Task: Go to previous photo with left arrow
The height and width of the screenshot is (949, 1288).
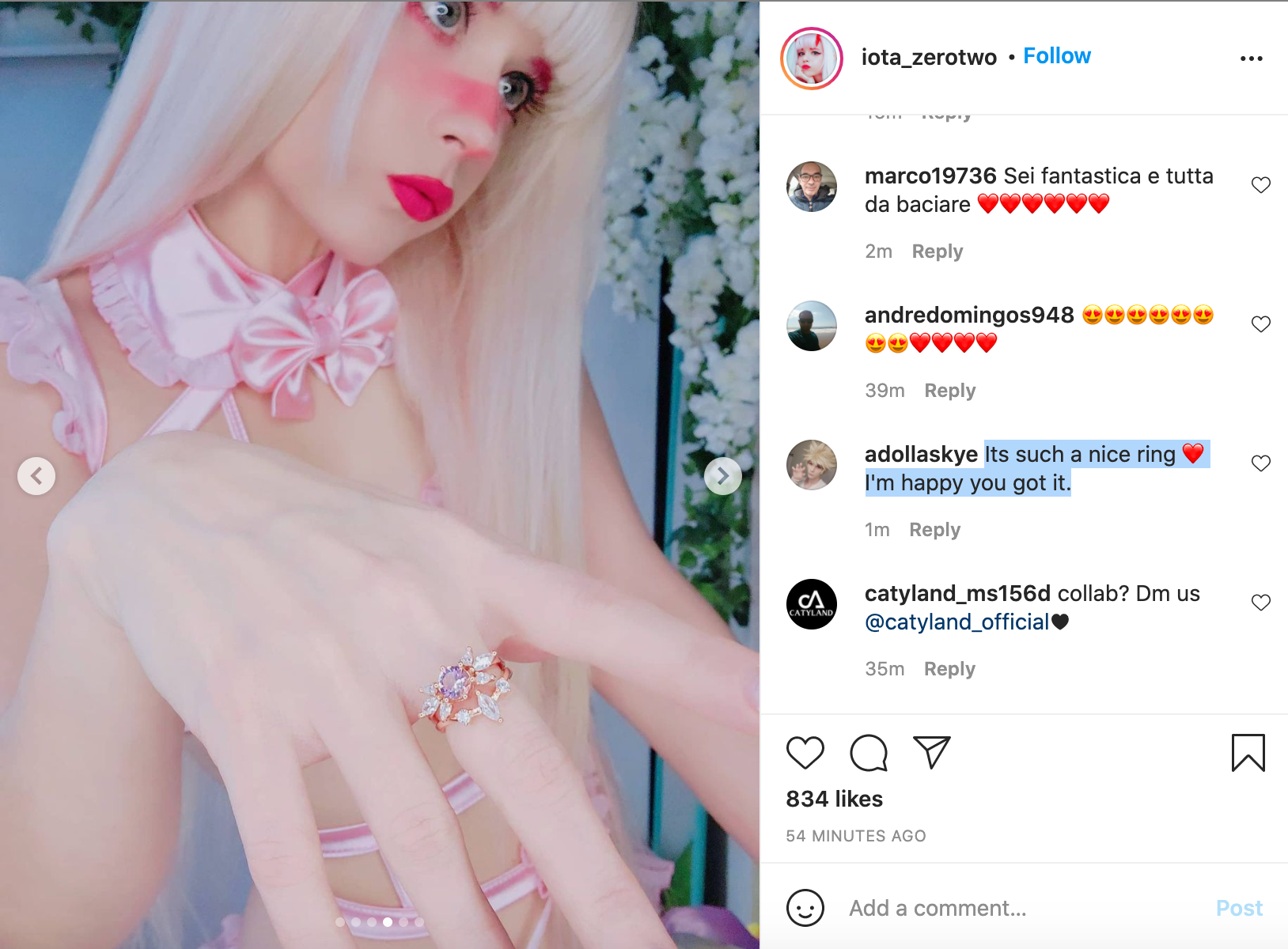Action: (x=36, y=476)
